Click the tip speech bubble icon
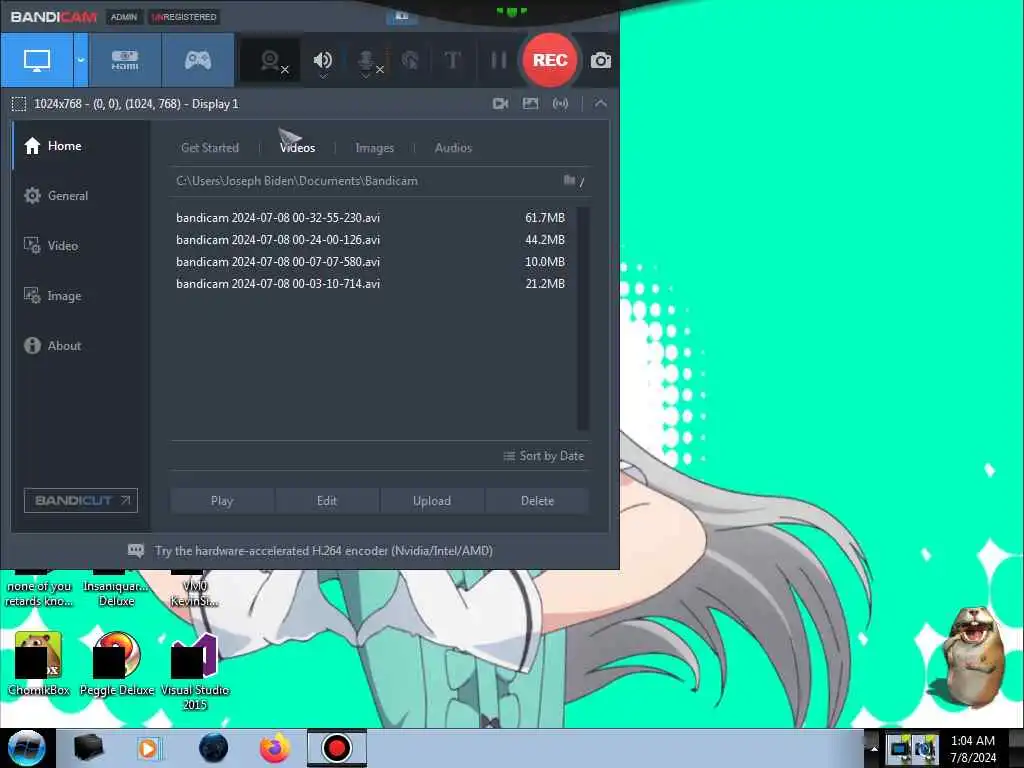1024x768 pixels. pos(136,551)
